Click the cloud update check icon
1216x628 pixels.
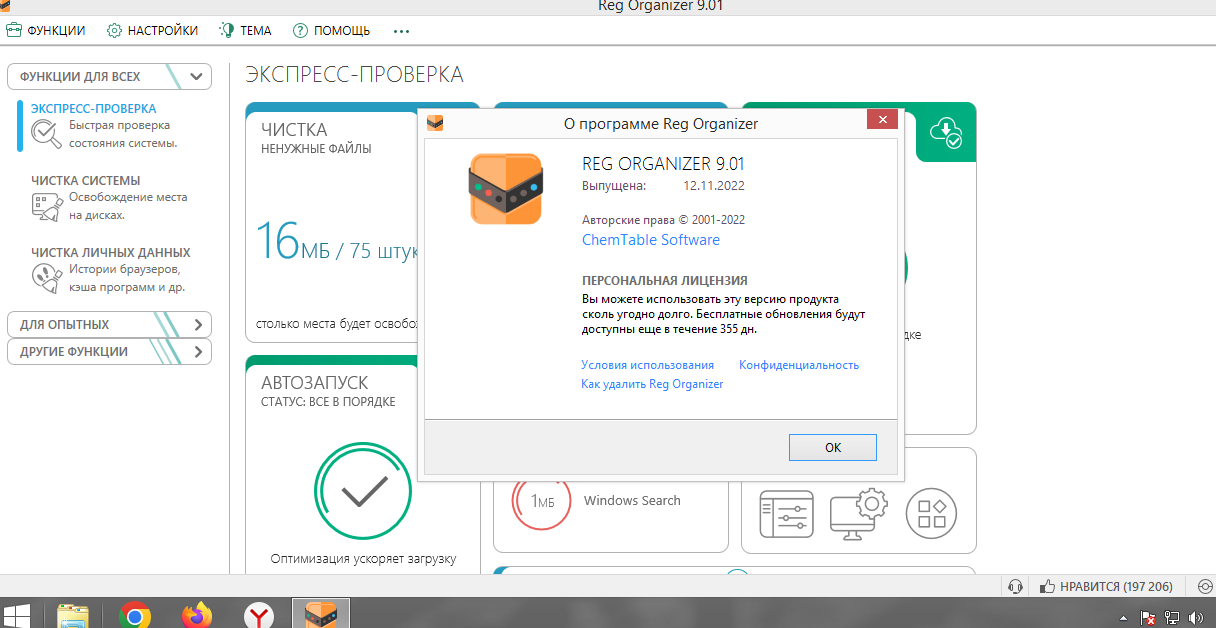coord(946,132)
